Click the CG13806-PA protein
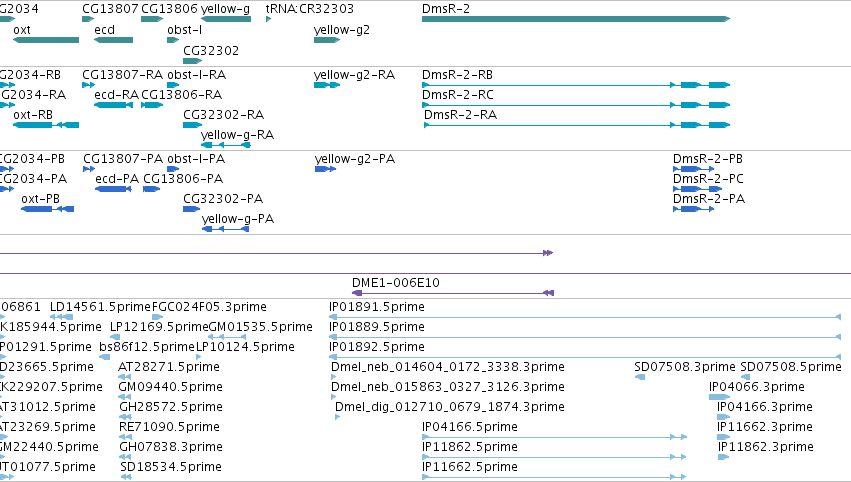 151,189
